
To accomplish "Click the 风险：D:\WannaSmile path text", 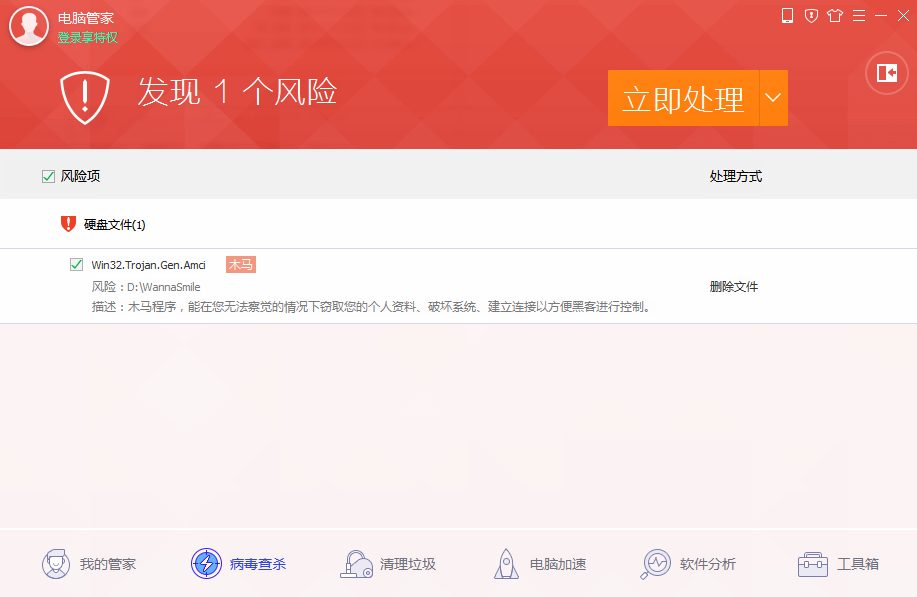I will click(x=146, y=287).
